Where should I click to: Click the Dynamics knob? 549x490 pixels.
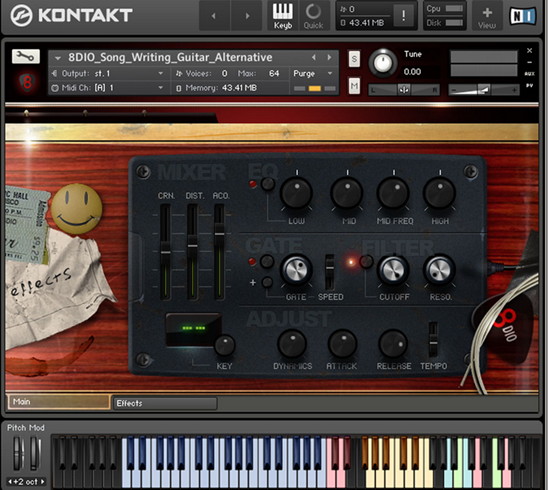coord(292,345)
